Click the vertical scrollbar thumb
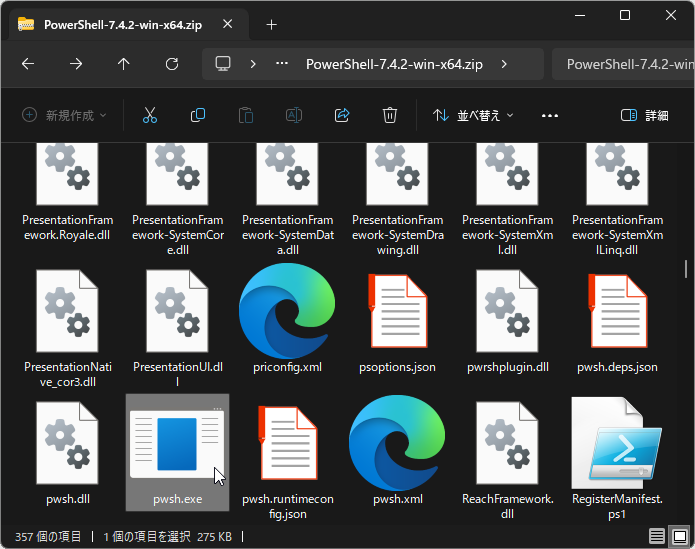Viewport: 695px width, 549px height. [x=686, y=269]
